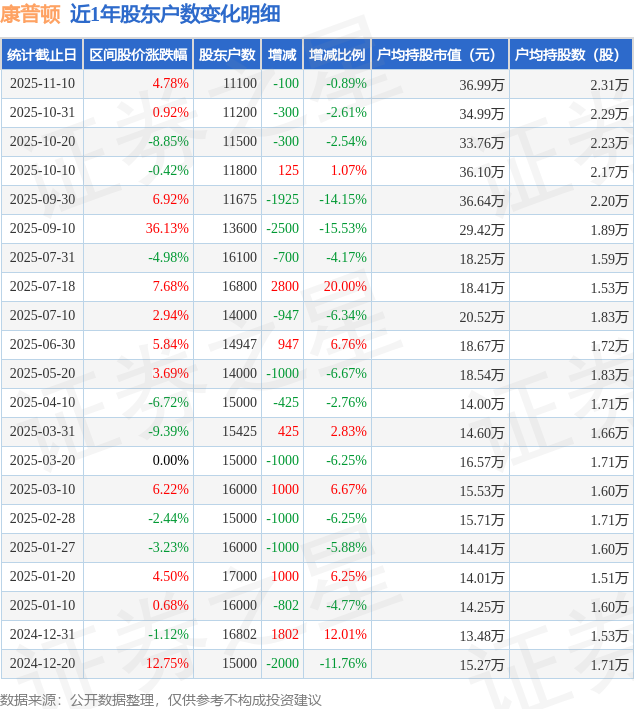Viewport: 634px width, 709px height.
Task: Click the -1925 shareholder decrease value
Action: [282, 200]
